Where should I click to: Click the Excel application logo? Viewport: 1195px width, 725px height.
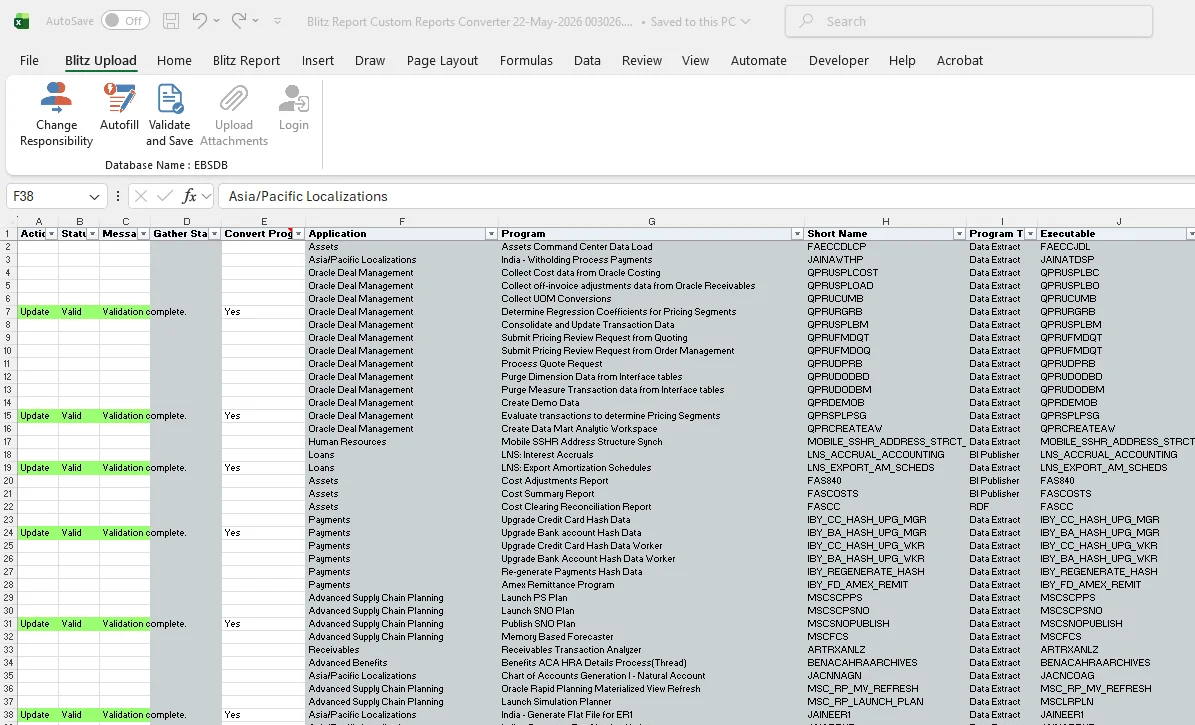(21, 21)
